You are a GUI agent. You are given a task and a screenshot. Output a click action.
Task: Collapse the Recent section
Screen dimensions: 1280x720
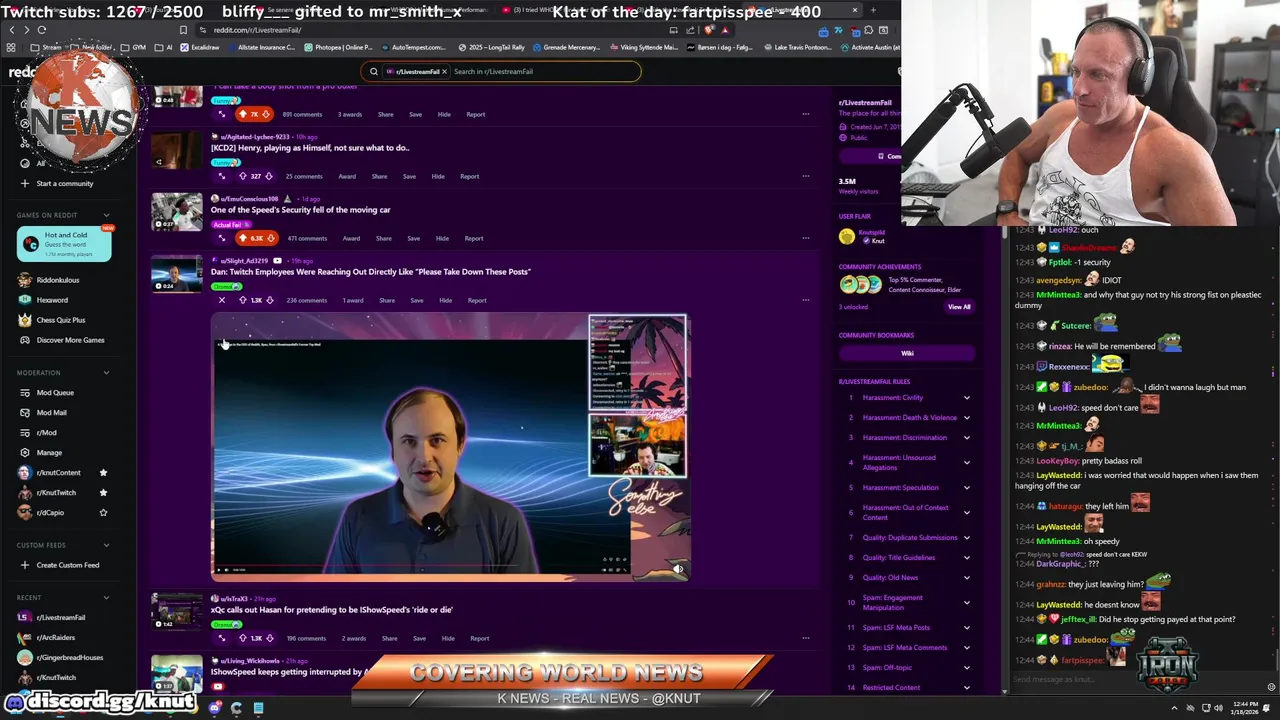[106, 598]
